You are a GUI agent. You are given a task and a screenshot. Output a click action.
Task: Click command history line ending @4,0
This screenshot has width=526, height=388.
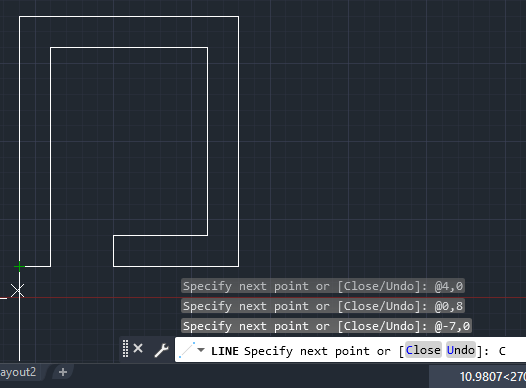pos(323,286)
